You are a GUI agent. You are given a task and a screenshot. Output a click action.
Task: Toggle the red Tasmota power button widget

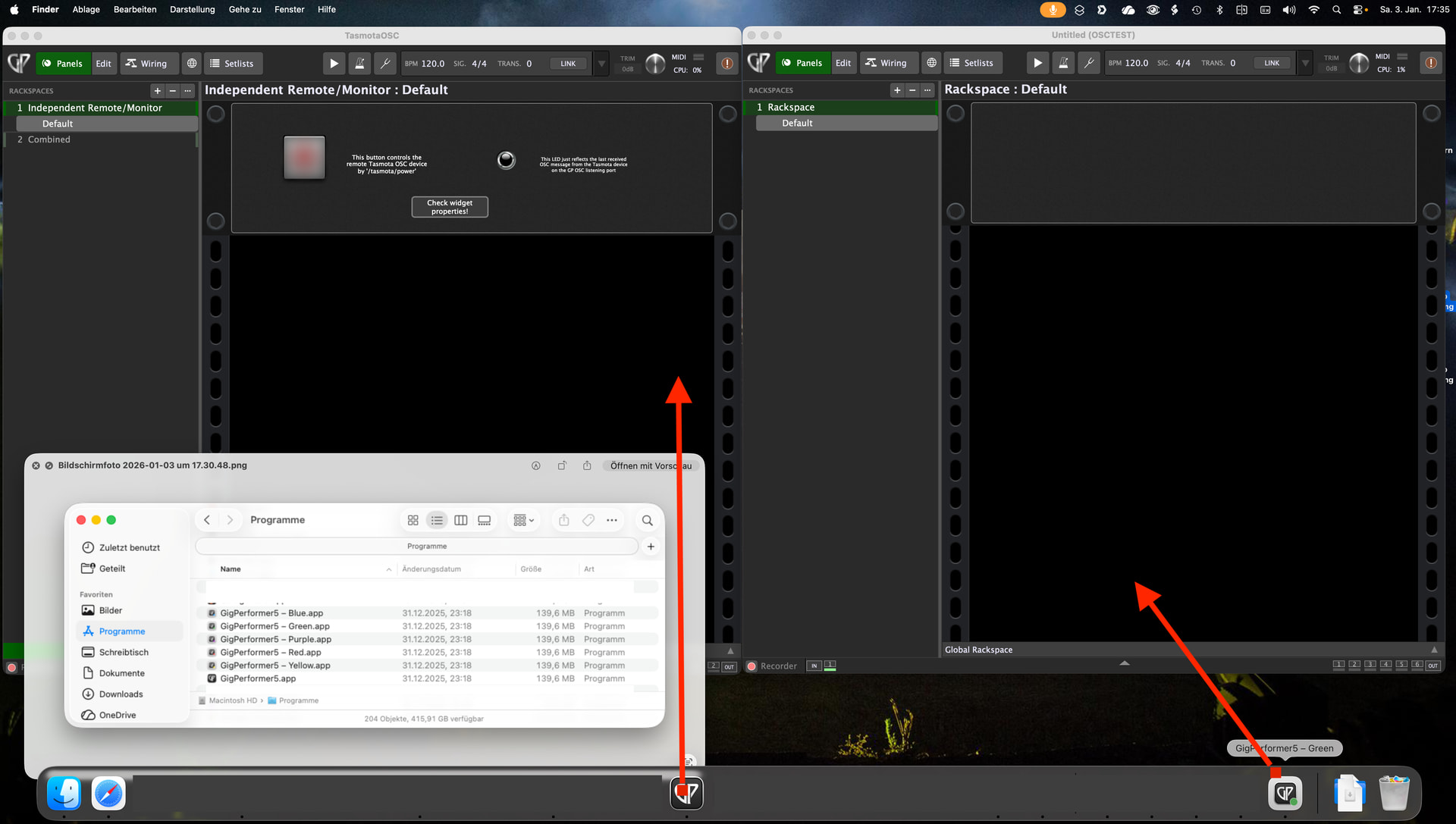click(x=304, y=158)
